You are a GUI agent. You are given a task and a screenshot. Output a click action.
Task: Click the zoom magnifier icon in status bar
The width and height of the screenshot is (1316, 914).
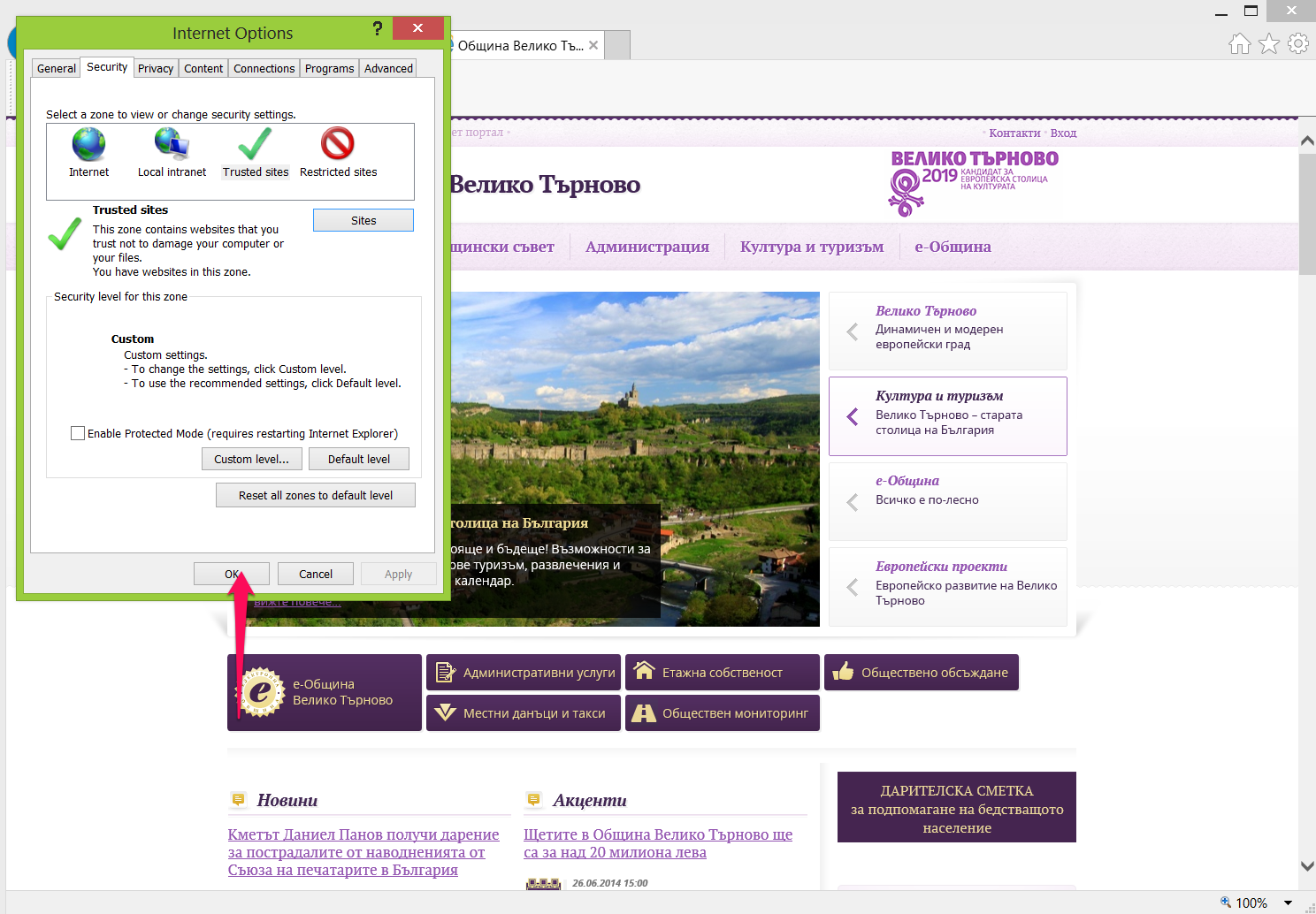pos(1226,903)
